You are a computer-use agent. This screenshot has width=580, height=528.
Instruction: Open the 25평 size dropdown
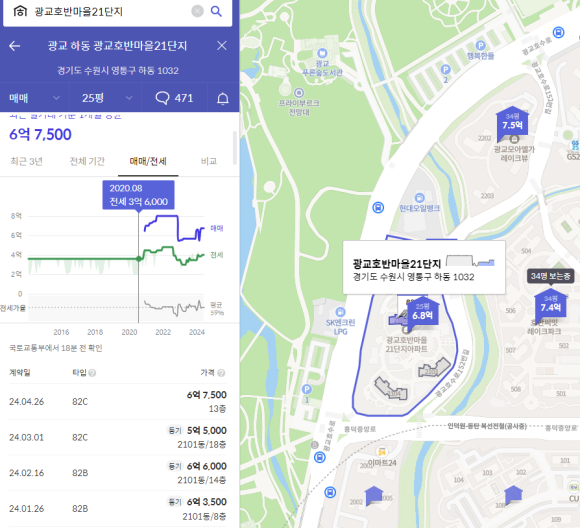coord(106,98)
